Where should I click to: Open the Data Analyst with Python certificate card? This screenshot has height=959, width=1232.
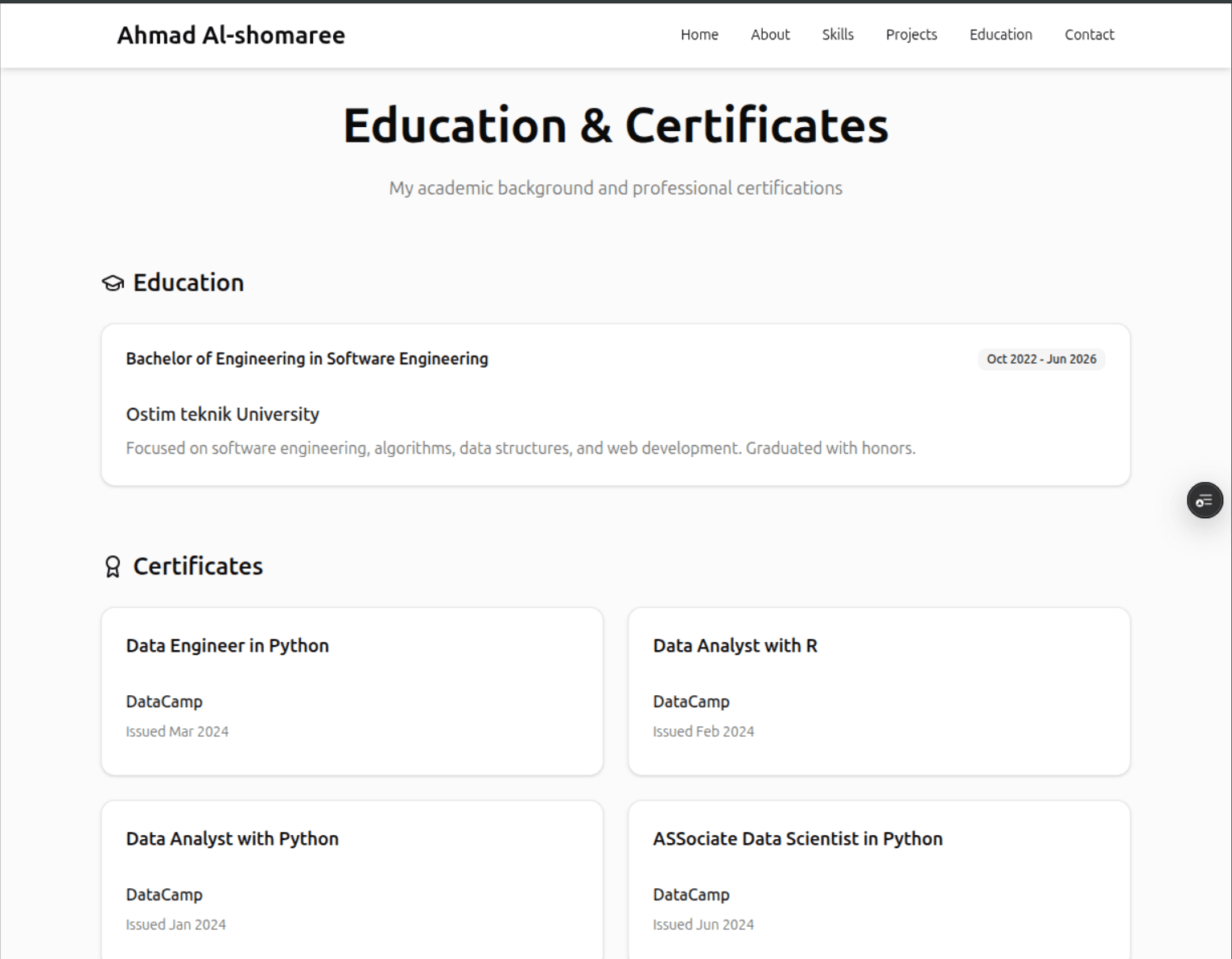click(x=352, y=879)
